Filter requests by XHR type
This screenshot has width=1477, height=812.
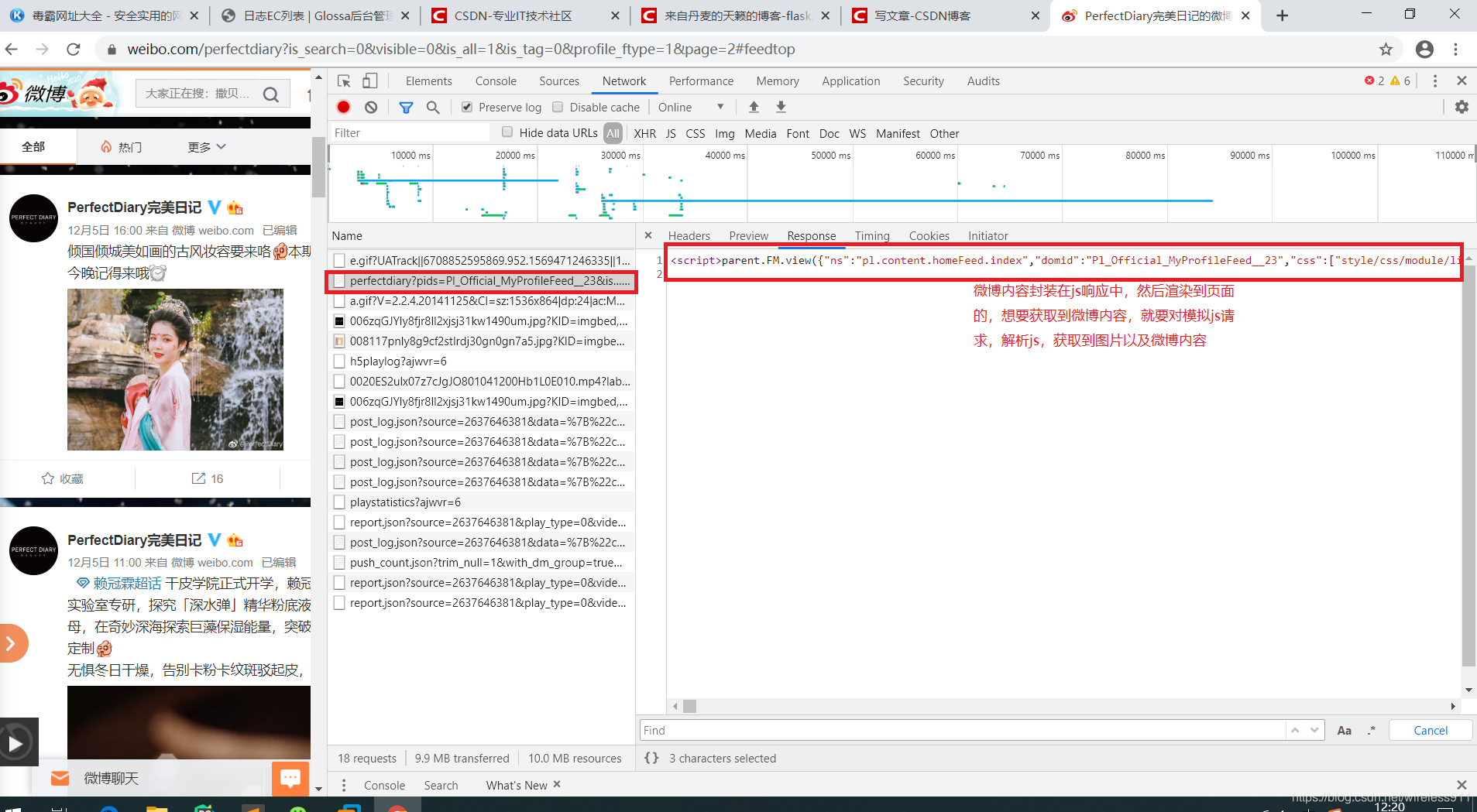coord(644,133)
